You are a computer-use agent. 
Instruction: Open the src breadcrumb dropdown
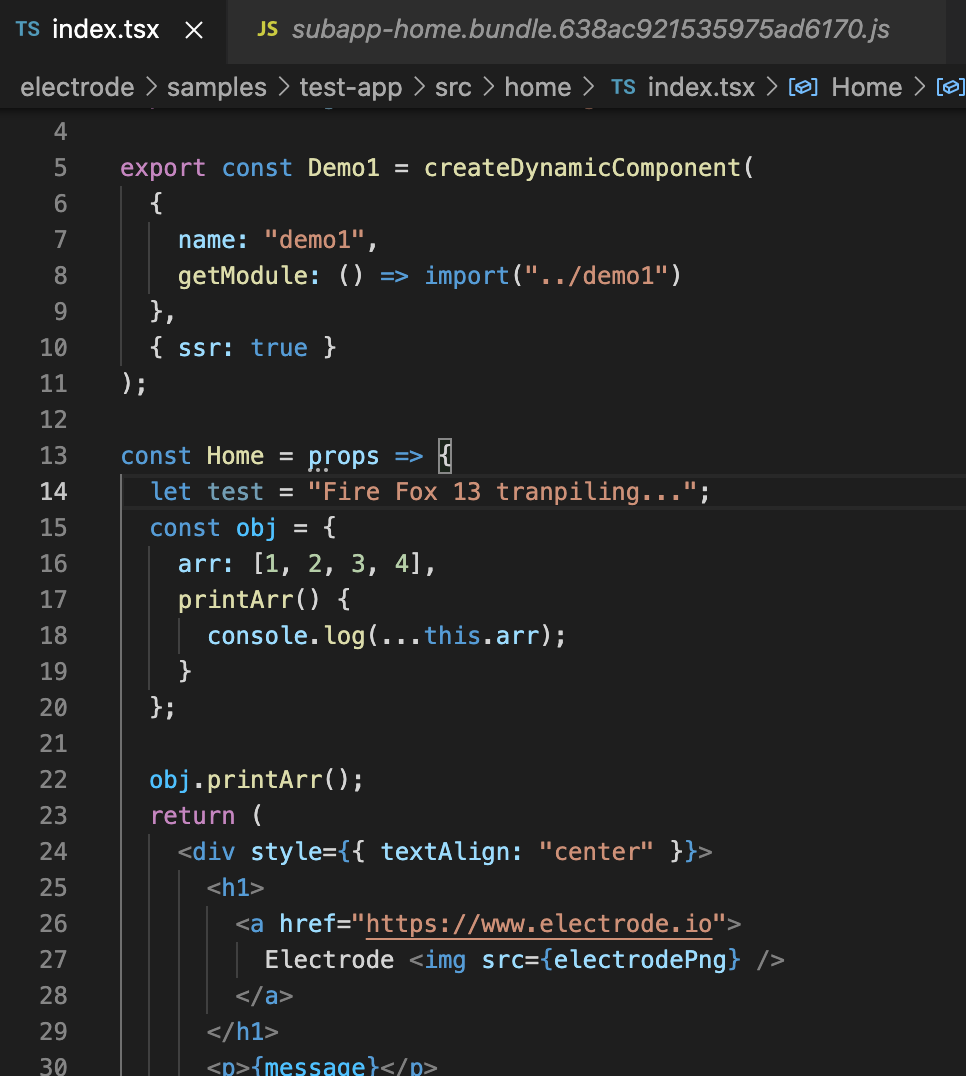pos(453,87)
